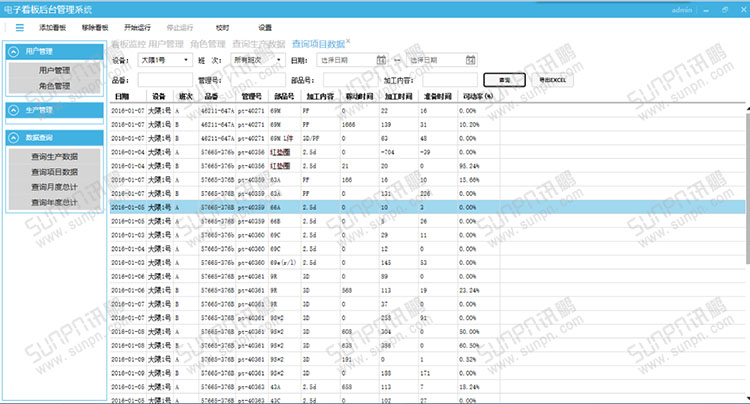Expand the 生产管理 panel chevron
750x404 pixels.
click(13, 110)
